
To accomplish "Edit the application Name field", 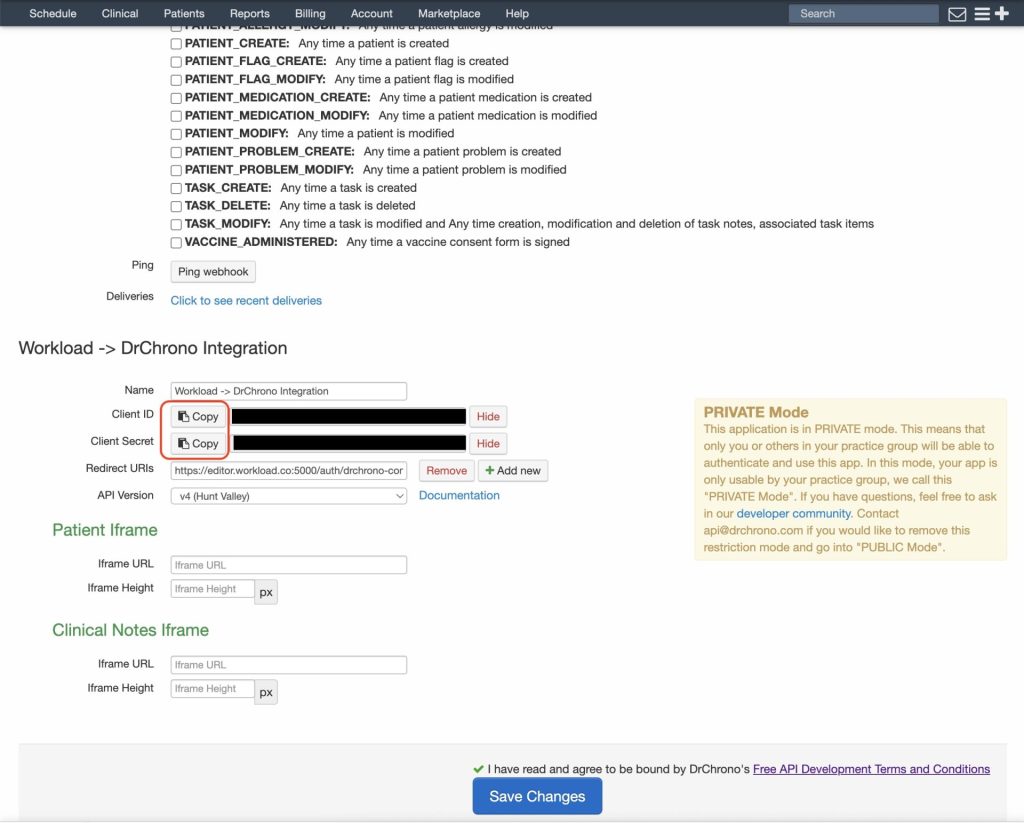I will click(289, 391).
